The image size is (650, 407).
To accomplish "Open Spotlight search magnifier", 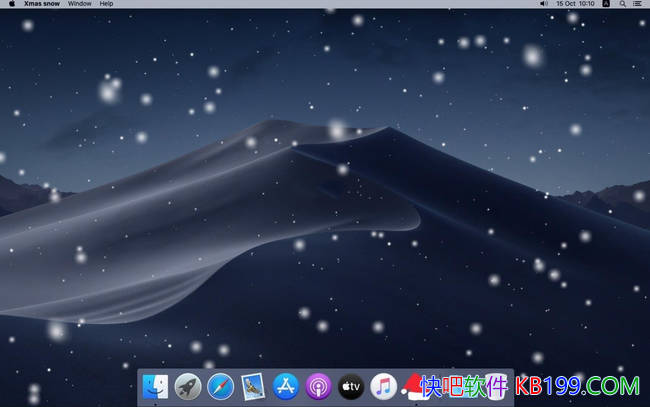I will point(621,4).
